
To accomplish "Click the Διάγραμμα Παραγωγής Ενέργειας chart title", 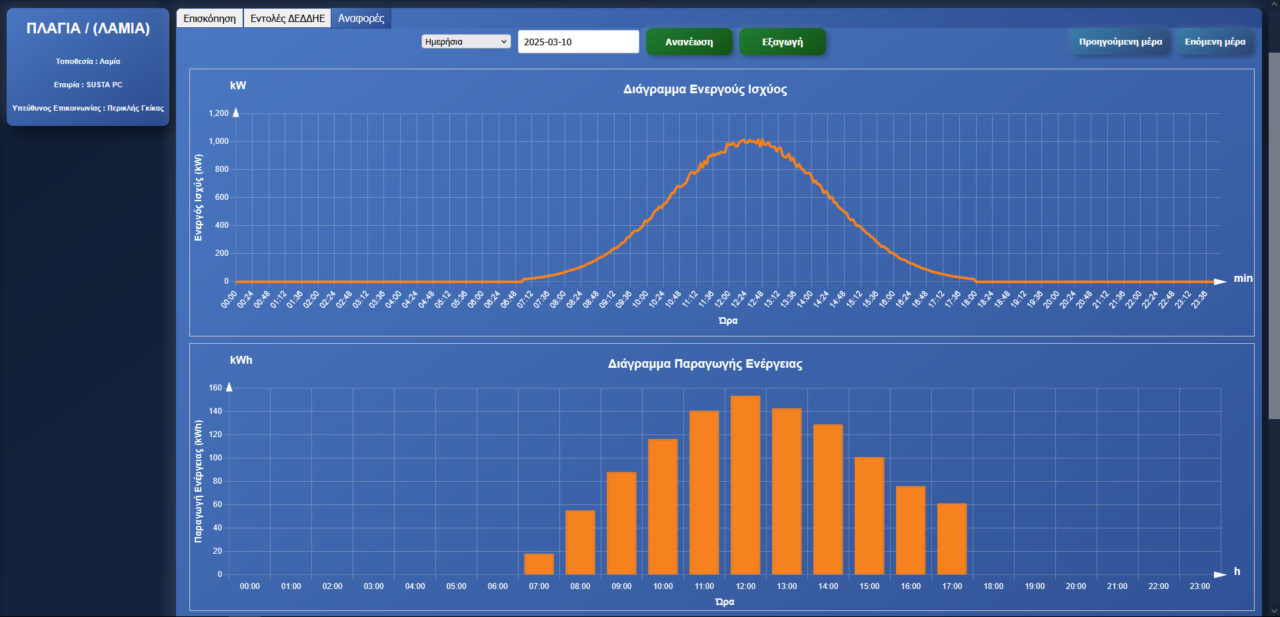I will (705, 364).
